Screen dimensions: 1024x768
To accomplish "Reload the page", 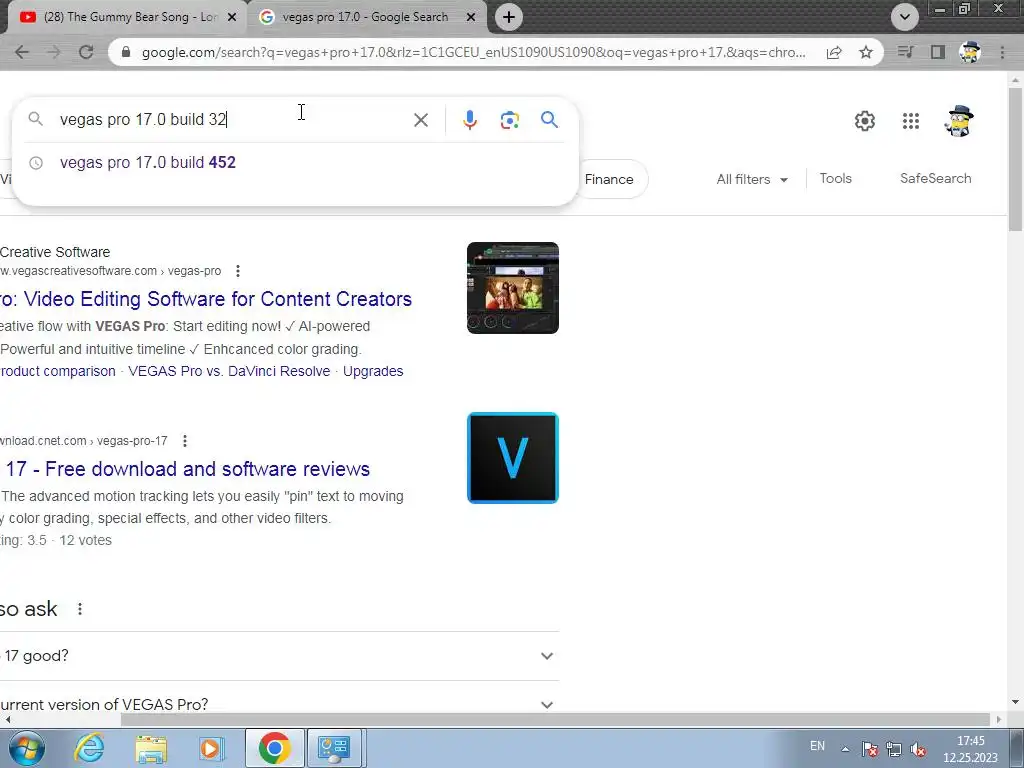I will point(86,52).
